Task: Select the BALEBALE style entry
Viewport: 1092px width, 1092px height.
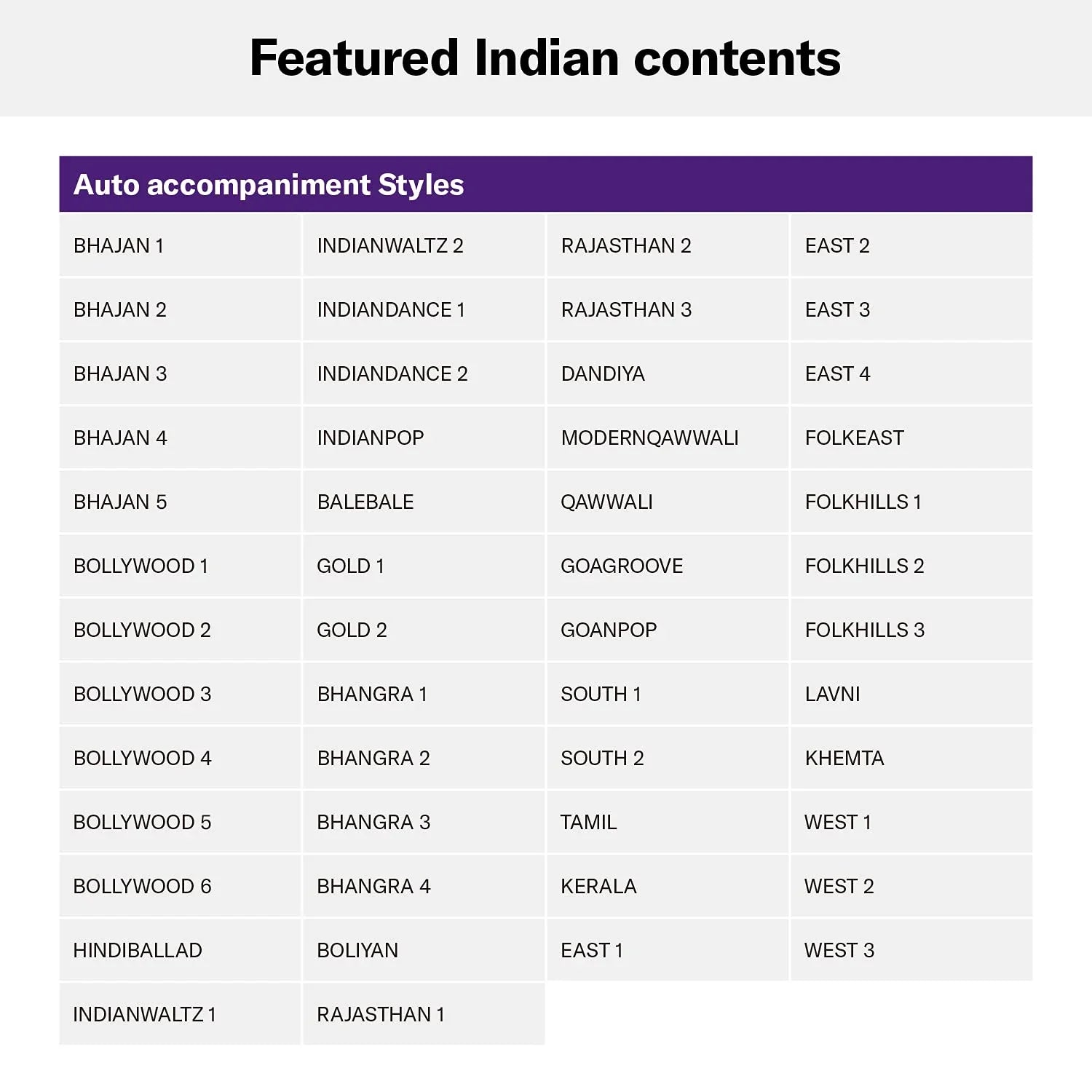Action: [x=365, y=502]
